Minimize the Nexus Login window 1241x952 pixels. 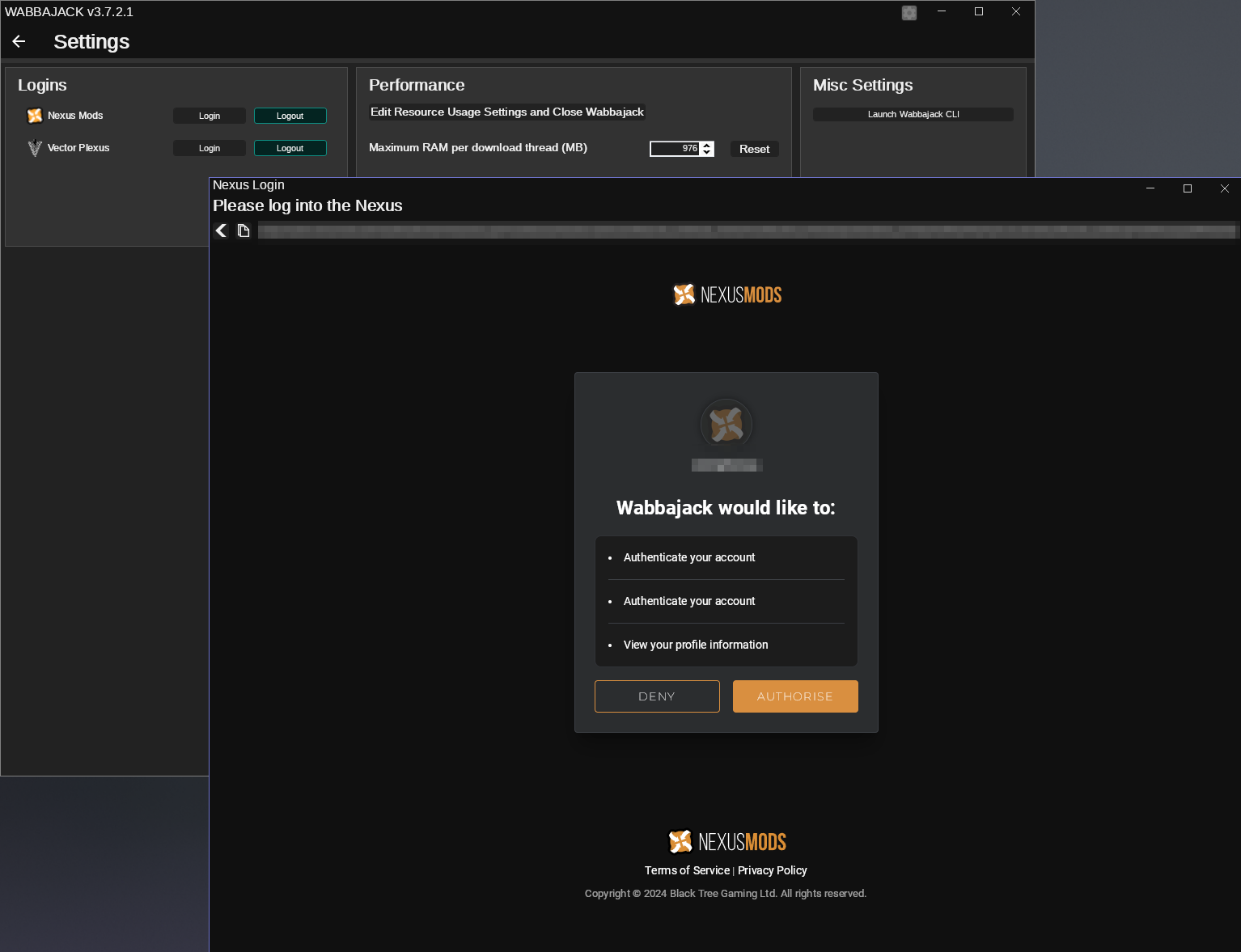coord(1150,188)
